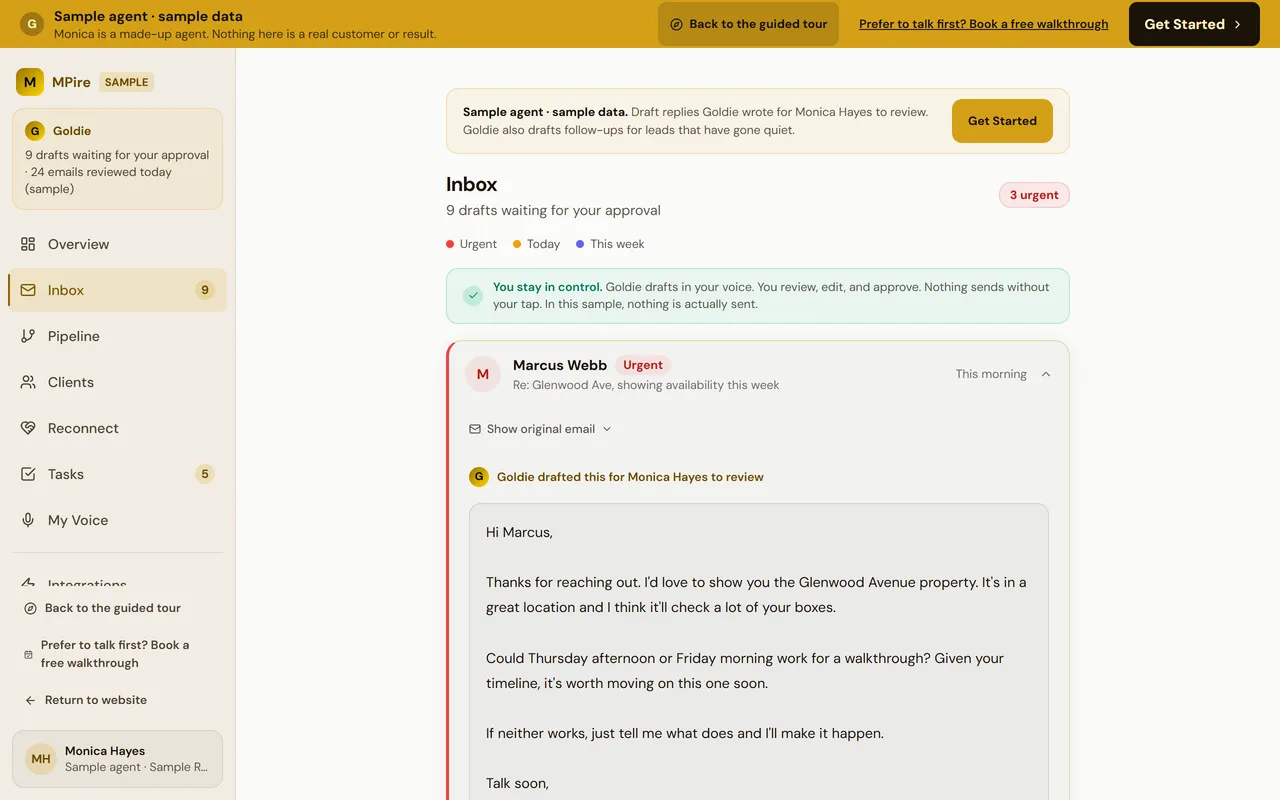Viewport: 1280px width, 800px height.
Task: Click the 'This week' legend label
Action: point(617,244)
